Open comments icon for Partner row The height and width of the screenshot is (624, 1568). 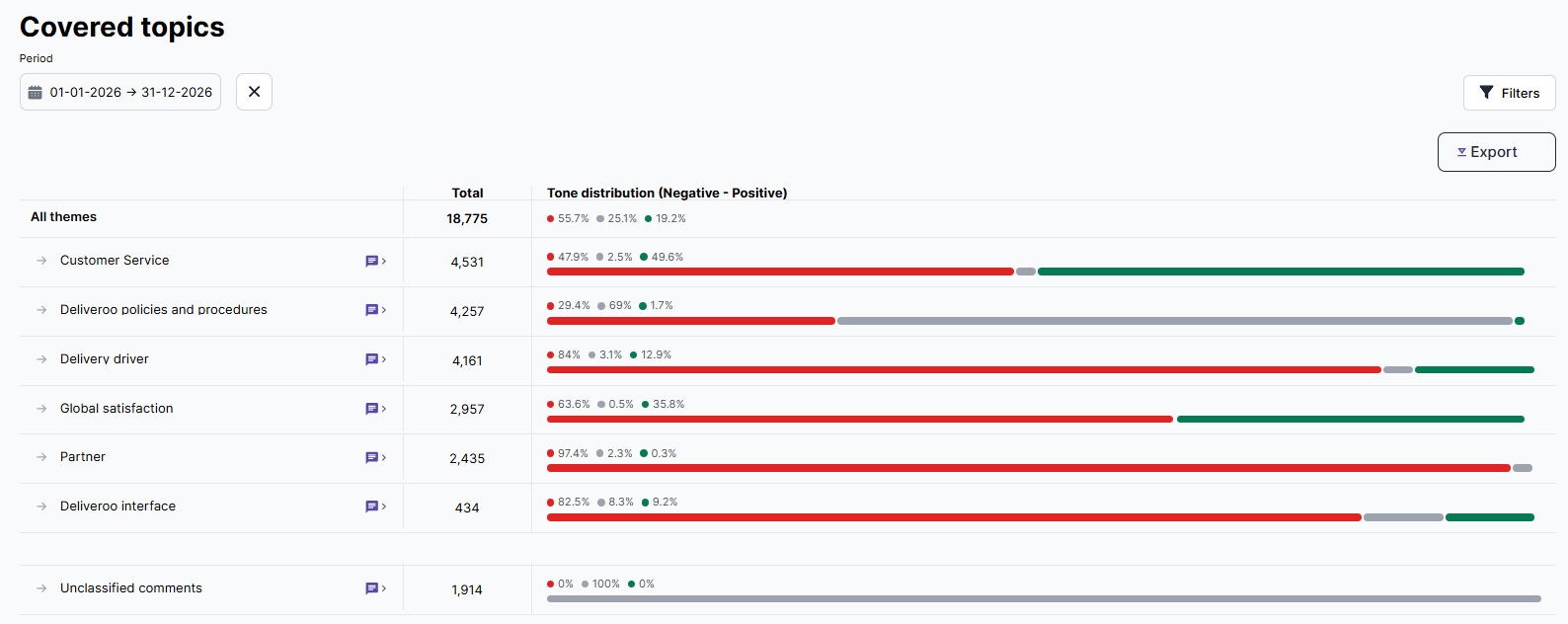pyautogui.click(x=374, y=457)
